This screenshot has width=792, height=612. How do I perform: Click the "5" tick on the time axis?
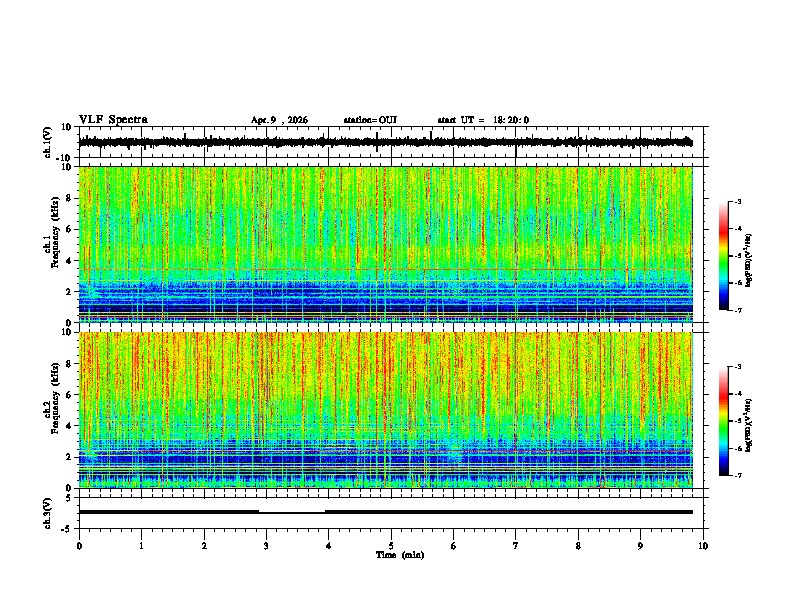391,546
